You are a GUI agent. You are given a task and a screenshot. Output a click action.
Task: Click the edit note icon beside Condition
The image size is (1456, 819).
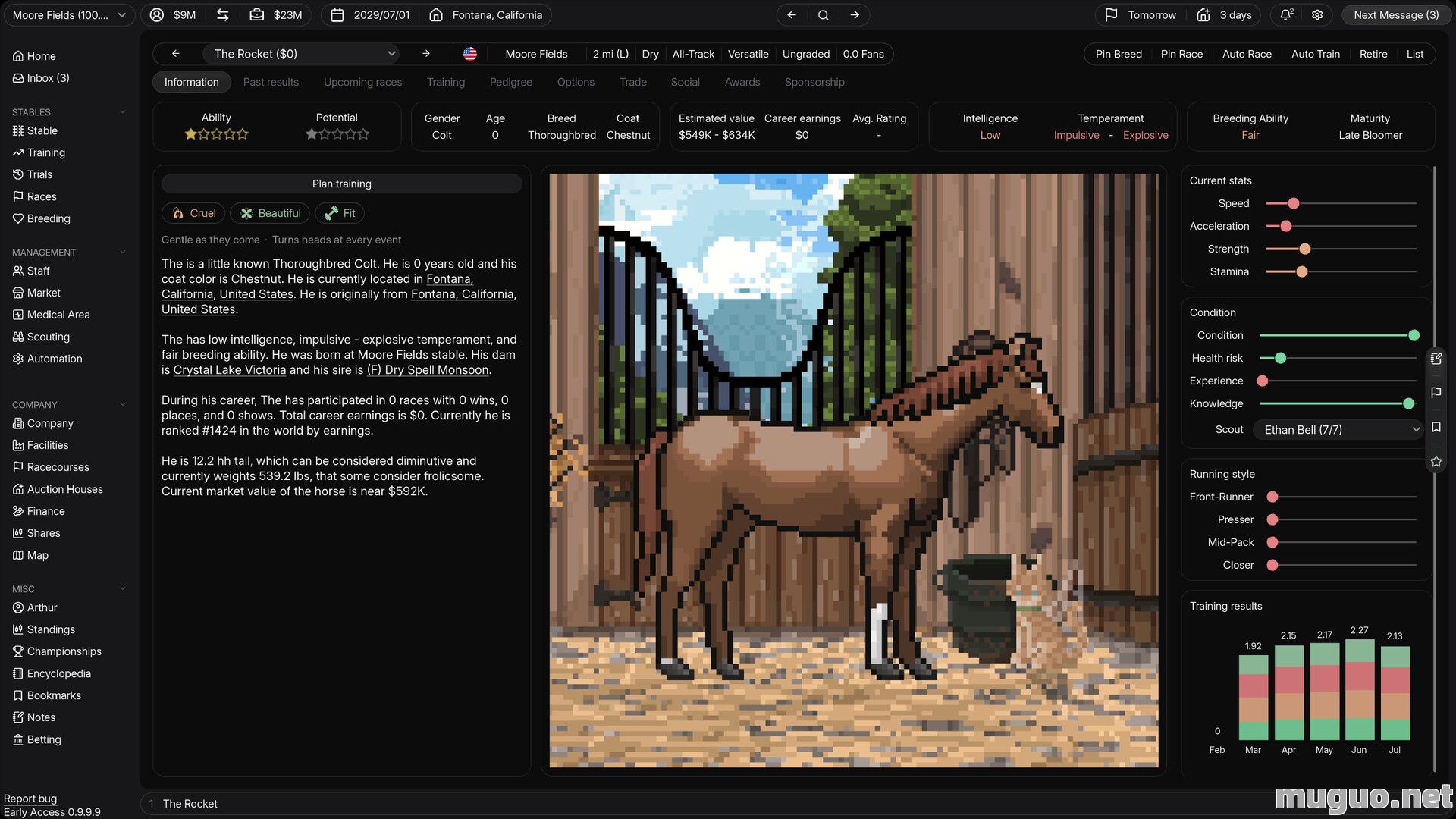pos(1436,359)
